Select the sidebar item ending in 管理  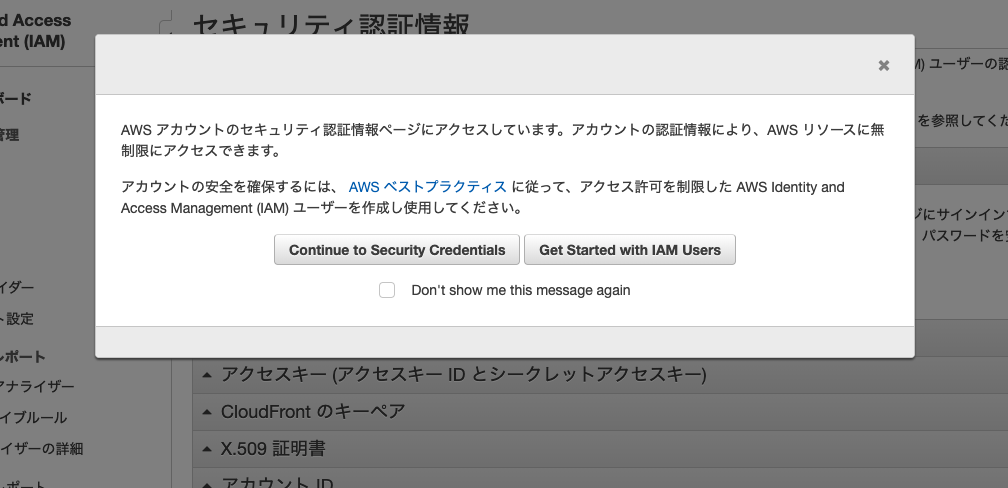(10, 135)
